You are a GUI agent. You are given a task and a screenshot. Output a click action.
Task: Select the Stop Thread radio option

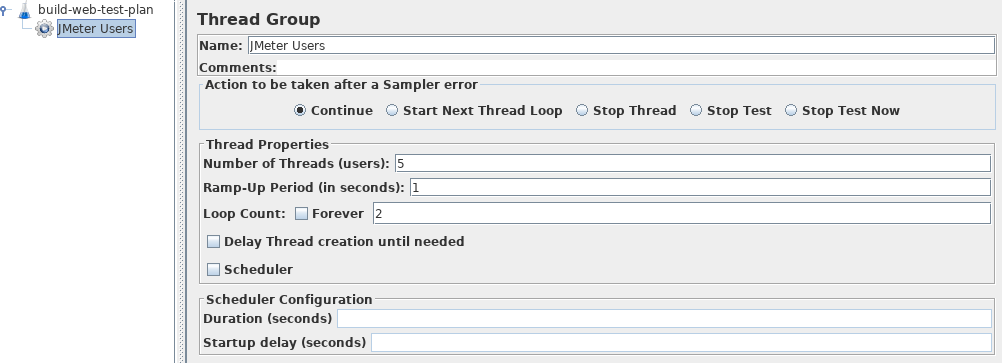pos(582,111)
